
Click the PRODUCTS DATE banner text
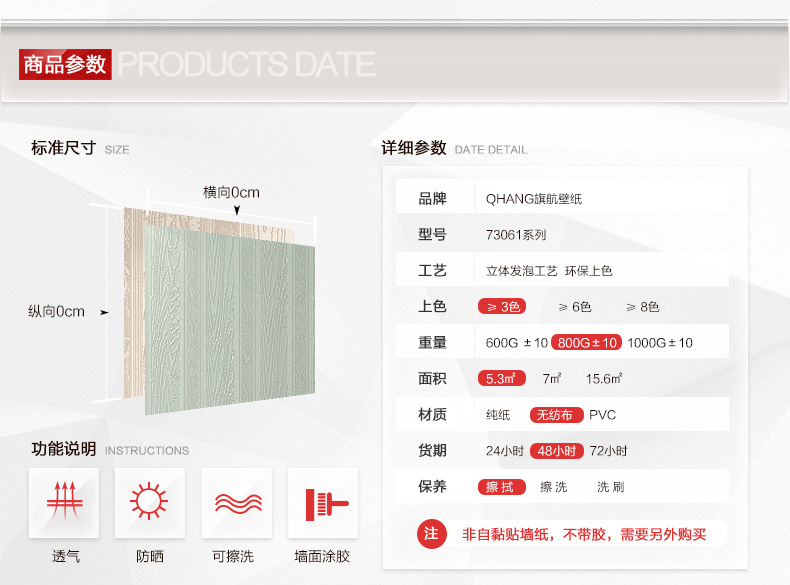[247, 64]
